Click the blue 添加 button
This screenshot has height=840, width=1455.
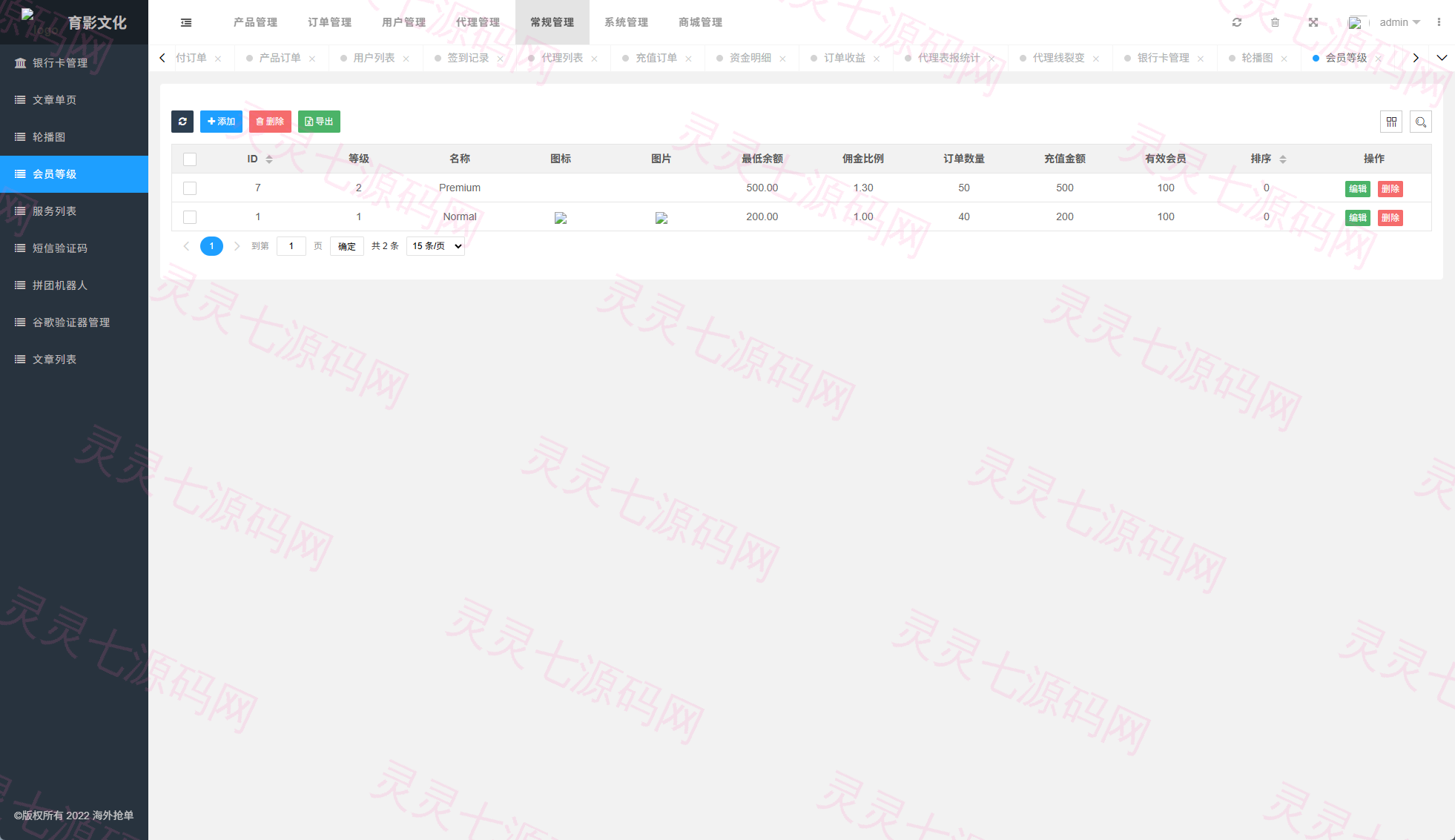point(221,122)
